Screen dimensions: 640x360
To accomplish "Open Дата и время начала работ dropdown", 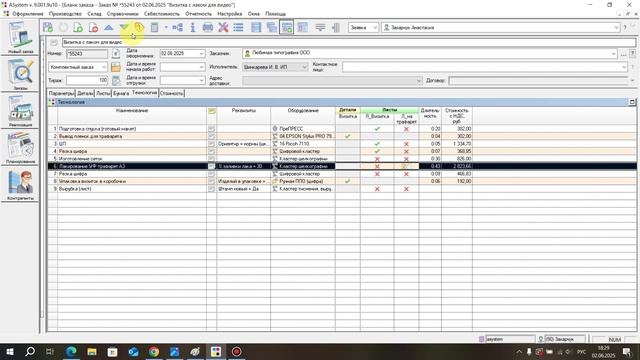I will pos(202,67).
